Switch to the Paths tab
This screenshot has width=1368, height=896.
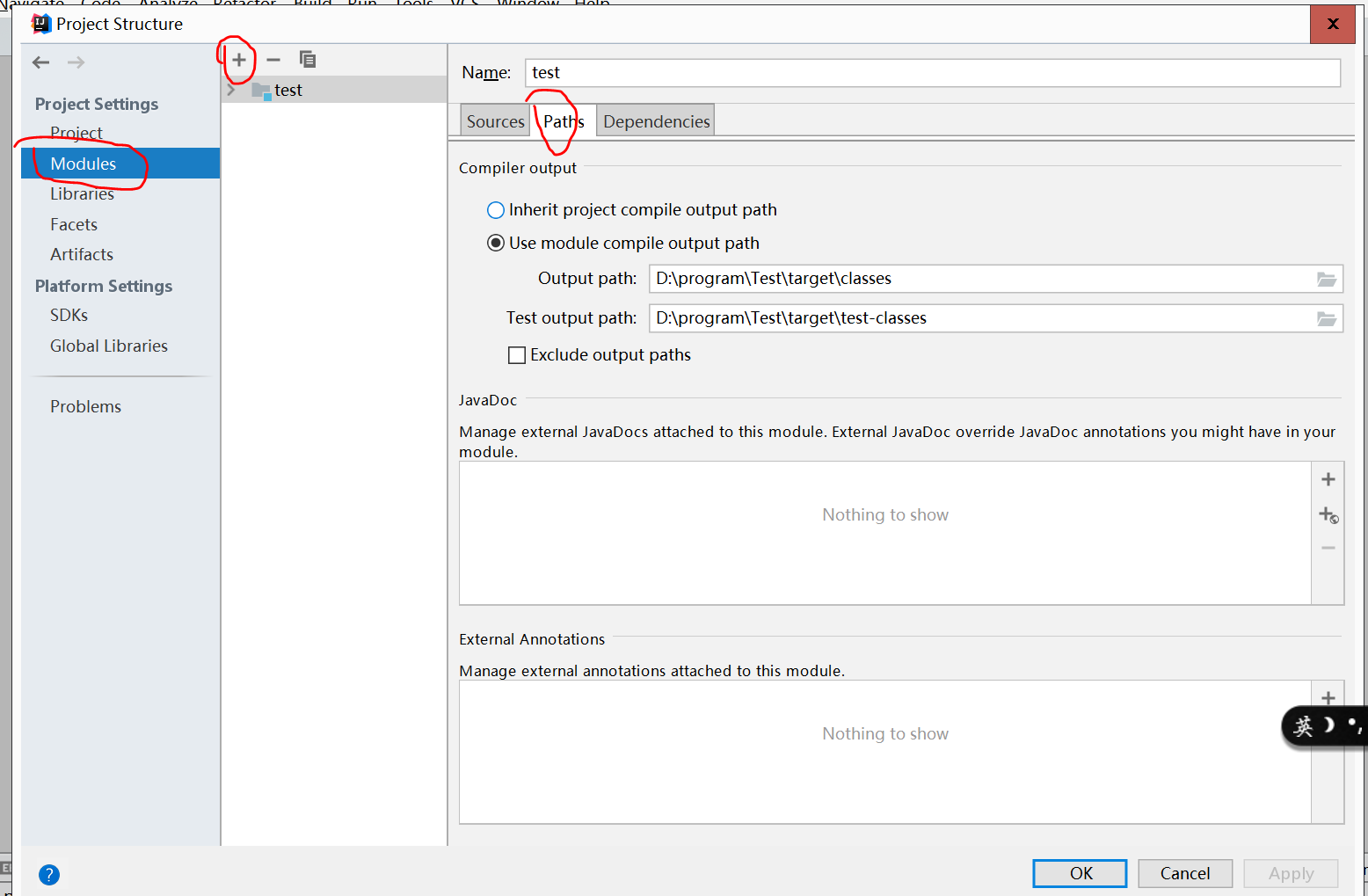tap(564, 121)
